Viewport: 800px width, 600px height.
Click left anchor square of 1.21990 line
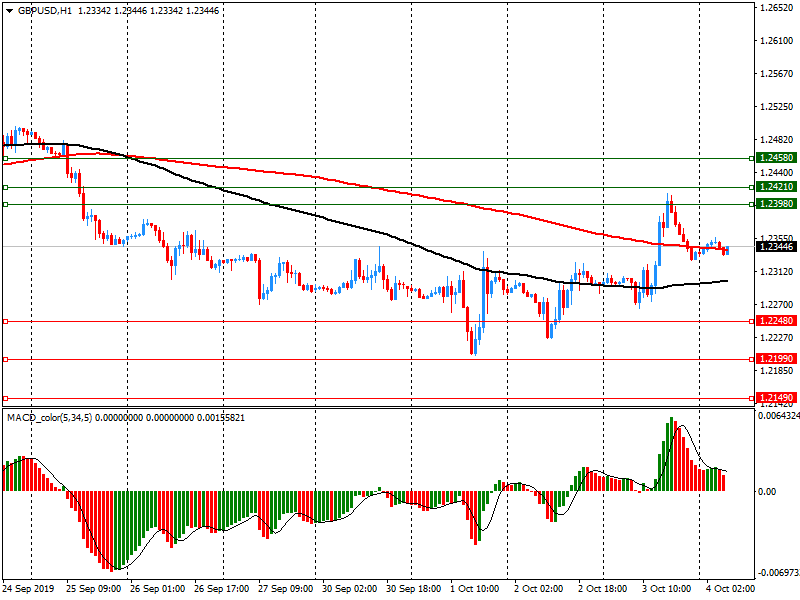[6, 359]
